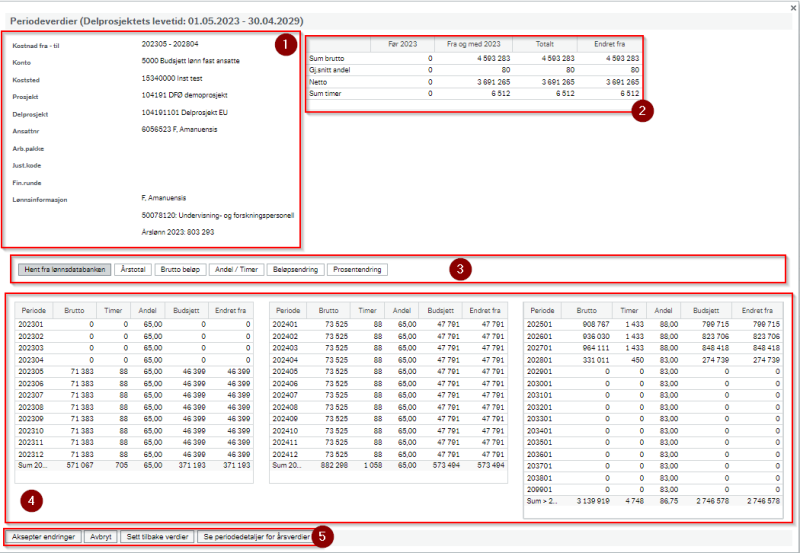The height and width of the screenshot is (553, 800).
Task: Open Se periodedetaljer for årsverdier
Action: (256, 537)
